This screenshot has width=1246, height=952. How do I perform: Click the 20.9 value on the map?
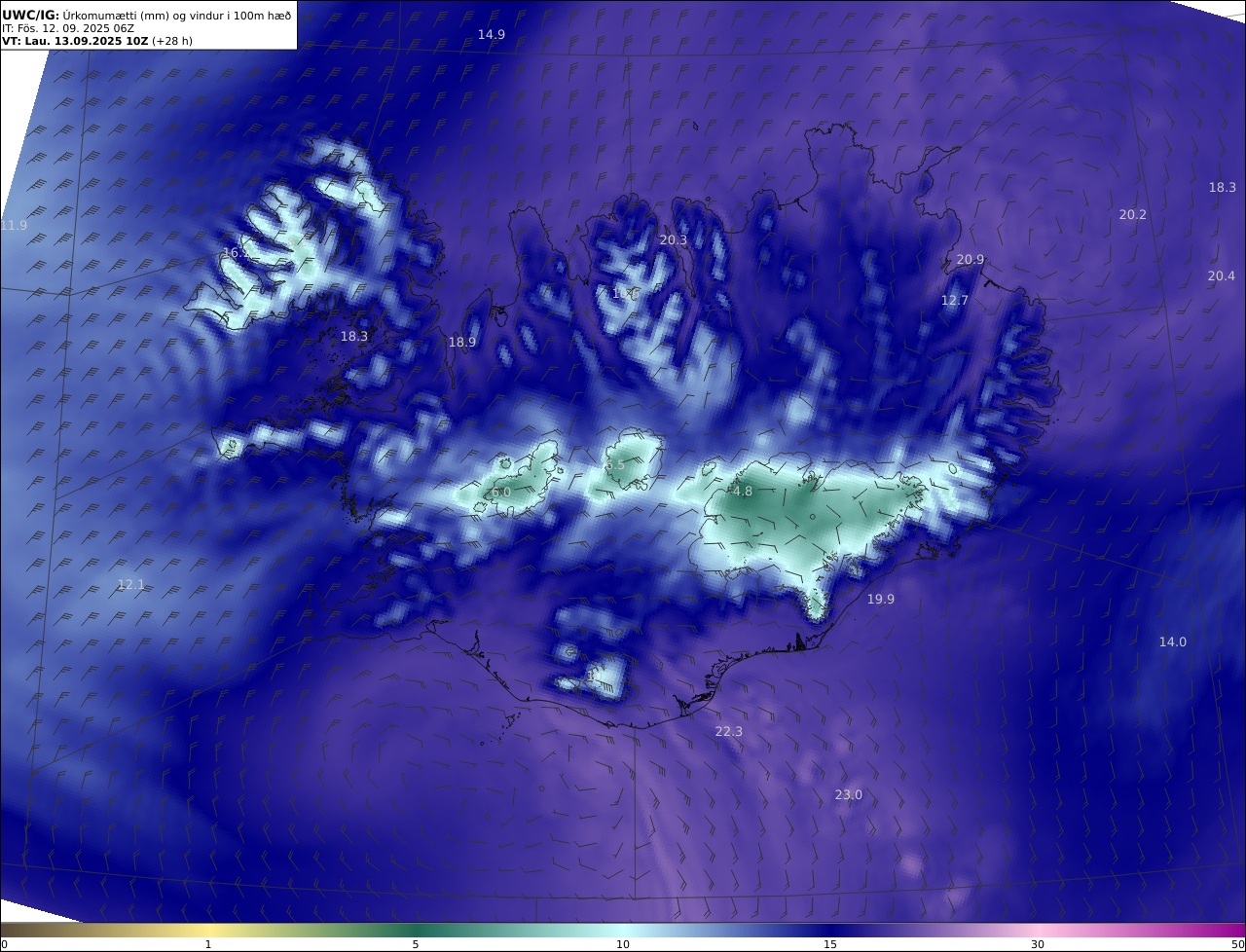tap(970, 260)
